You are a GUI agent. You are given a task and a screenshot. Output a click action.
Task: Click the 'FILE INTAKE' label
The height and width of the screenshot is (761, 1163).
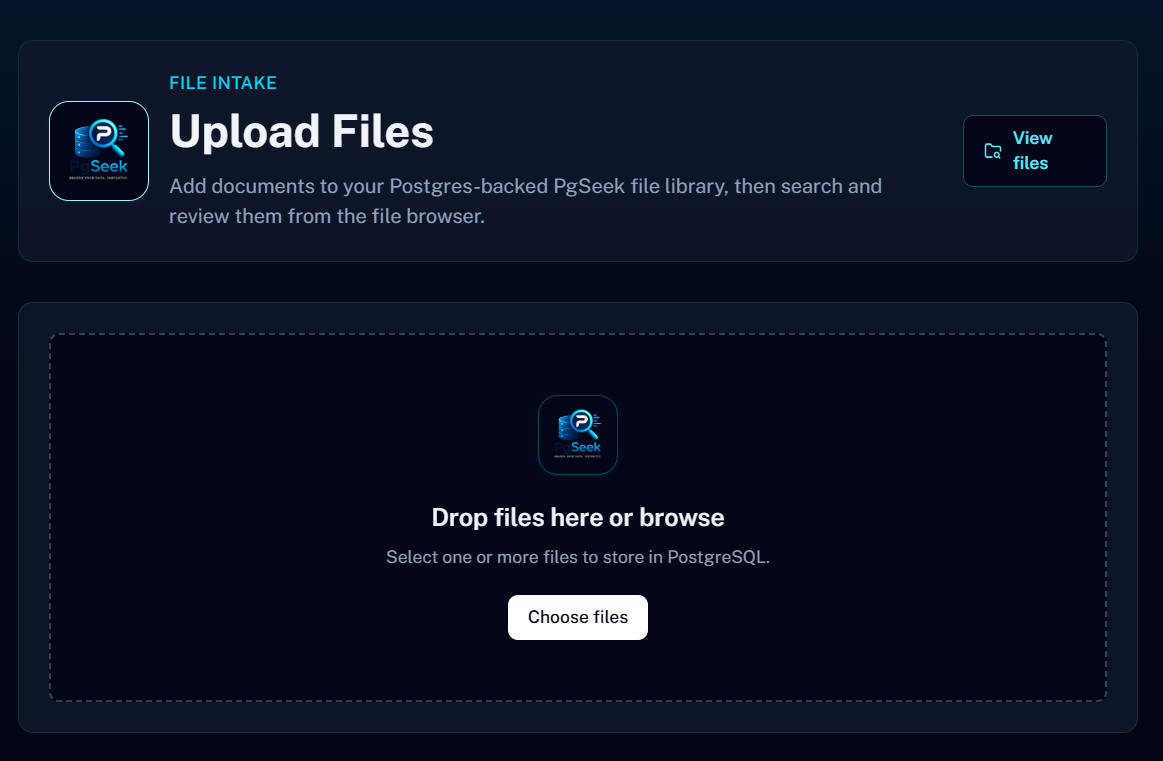point(223,83)
